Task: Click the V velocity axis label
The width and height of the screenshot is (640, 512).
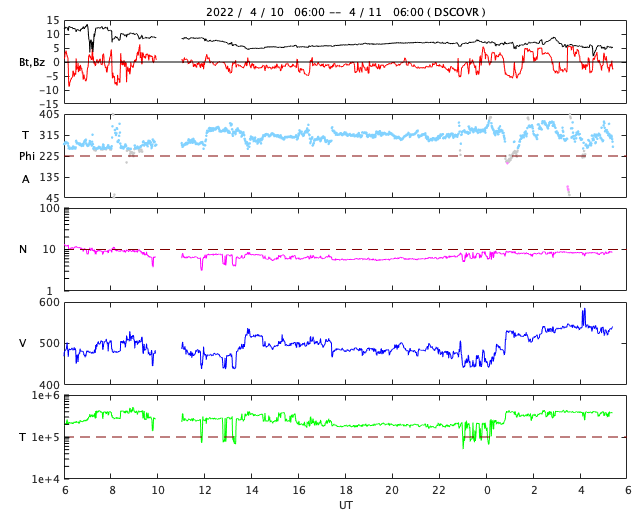Action: [23, 343]
